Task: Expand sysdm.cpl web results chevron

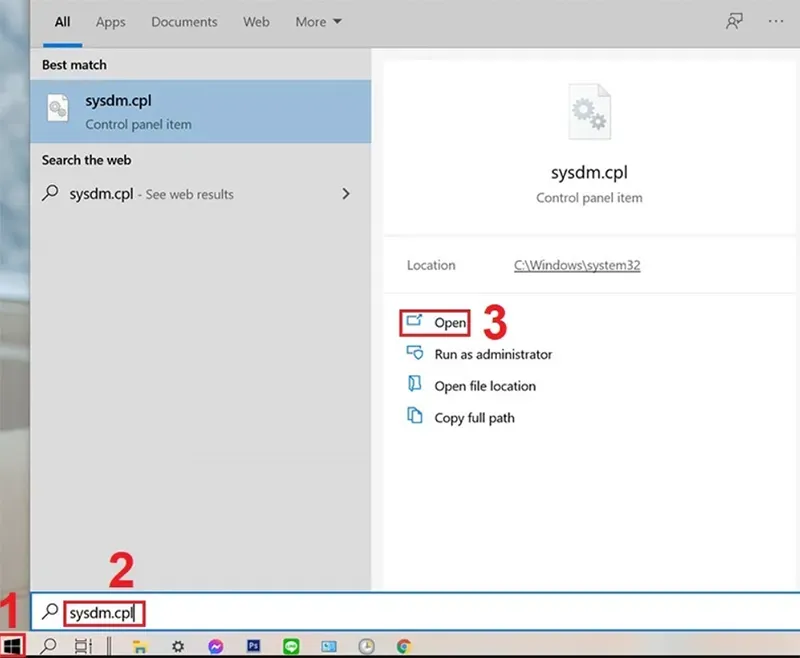Action: [346, 194]
